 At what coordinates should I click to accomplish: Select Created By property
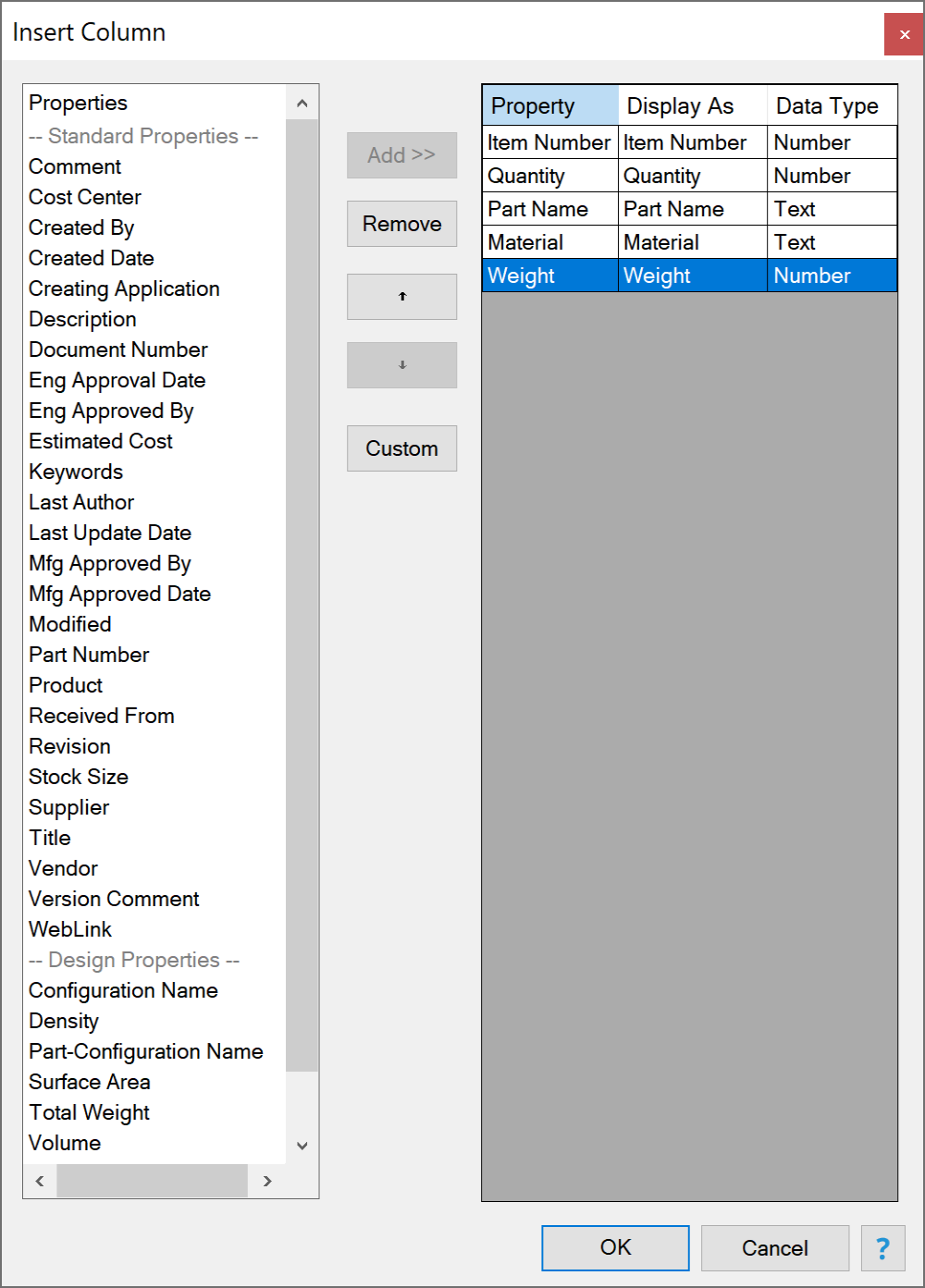(x=81, y=227)
